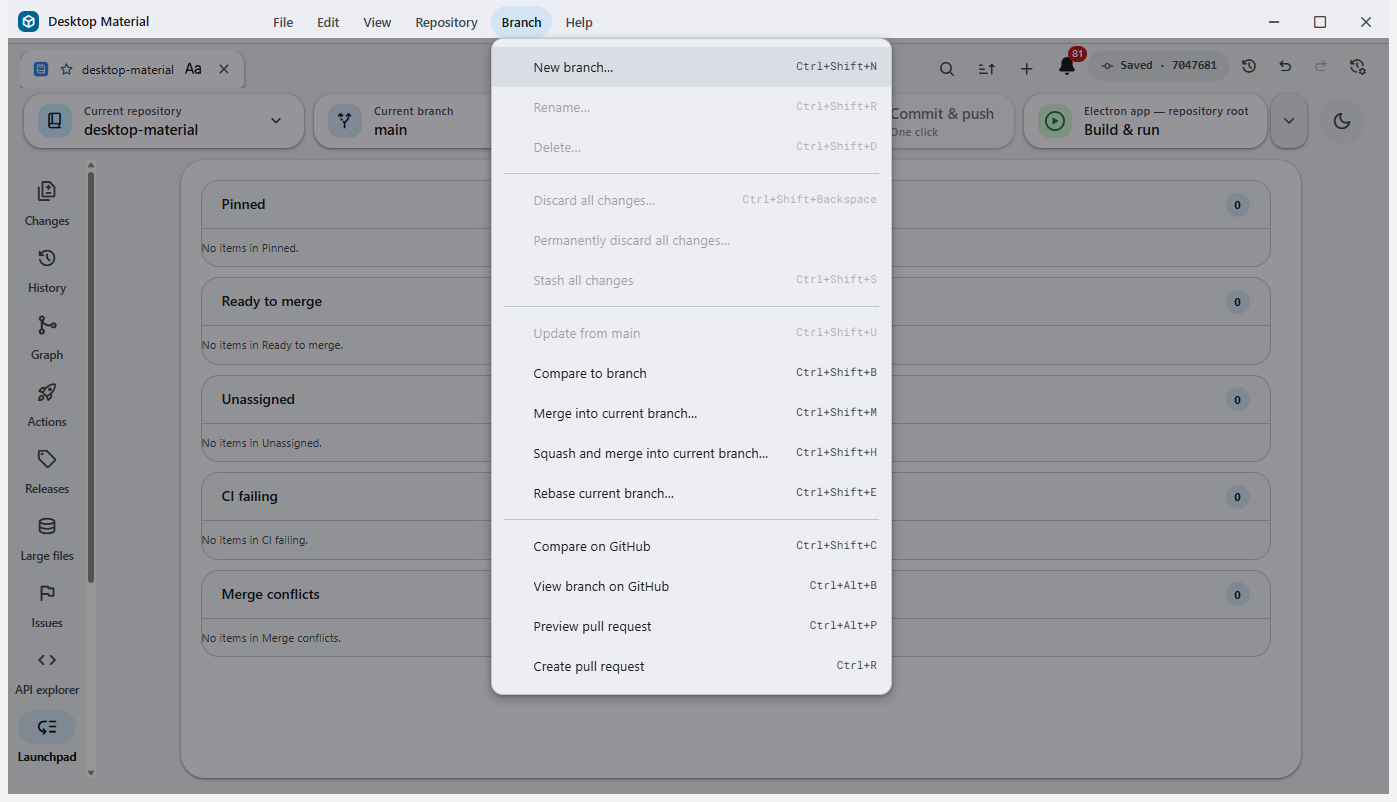
Task: Select the Launchpad sidebar icon
Action: tap(47, 727)
